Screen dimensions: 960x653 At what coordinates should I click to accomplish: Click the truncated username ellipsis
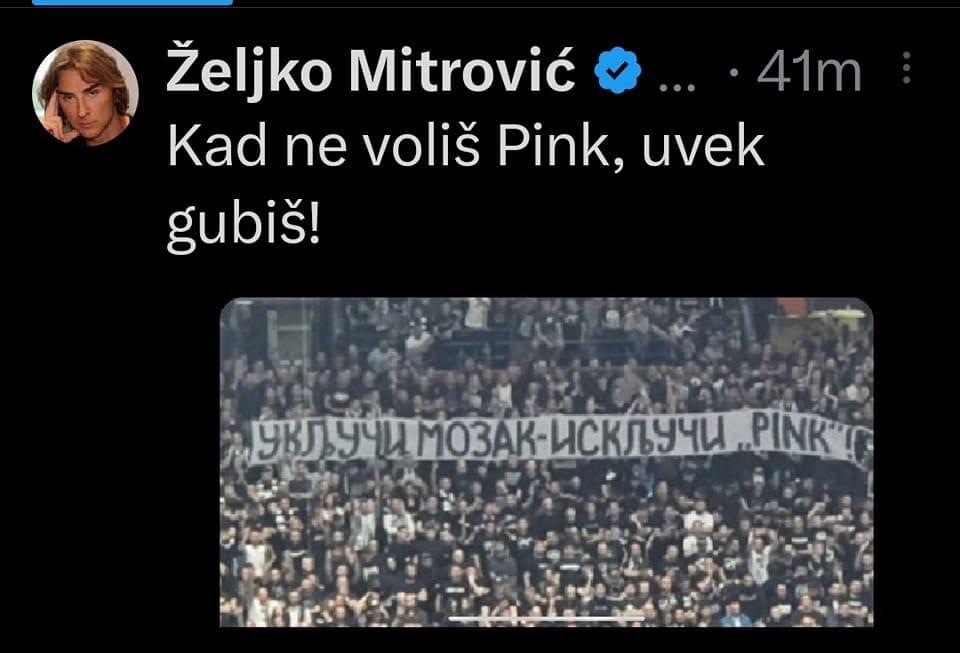[x=677, y=86]
